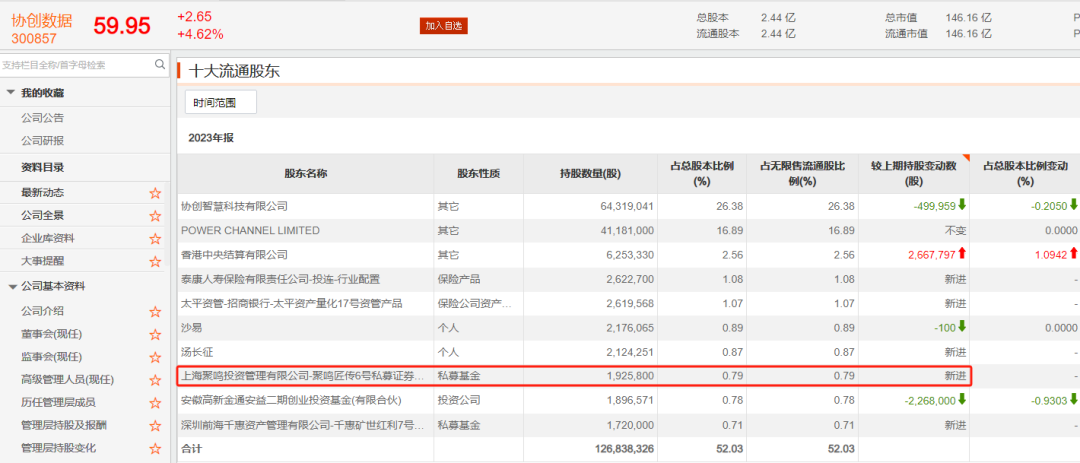
Task: Collapse the 公司基本资料 section
Action: tap(12, 287)
